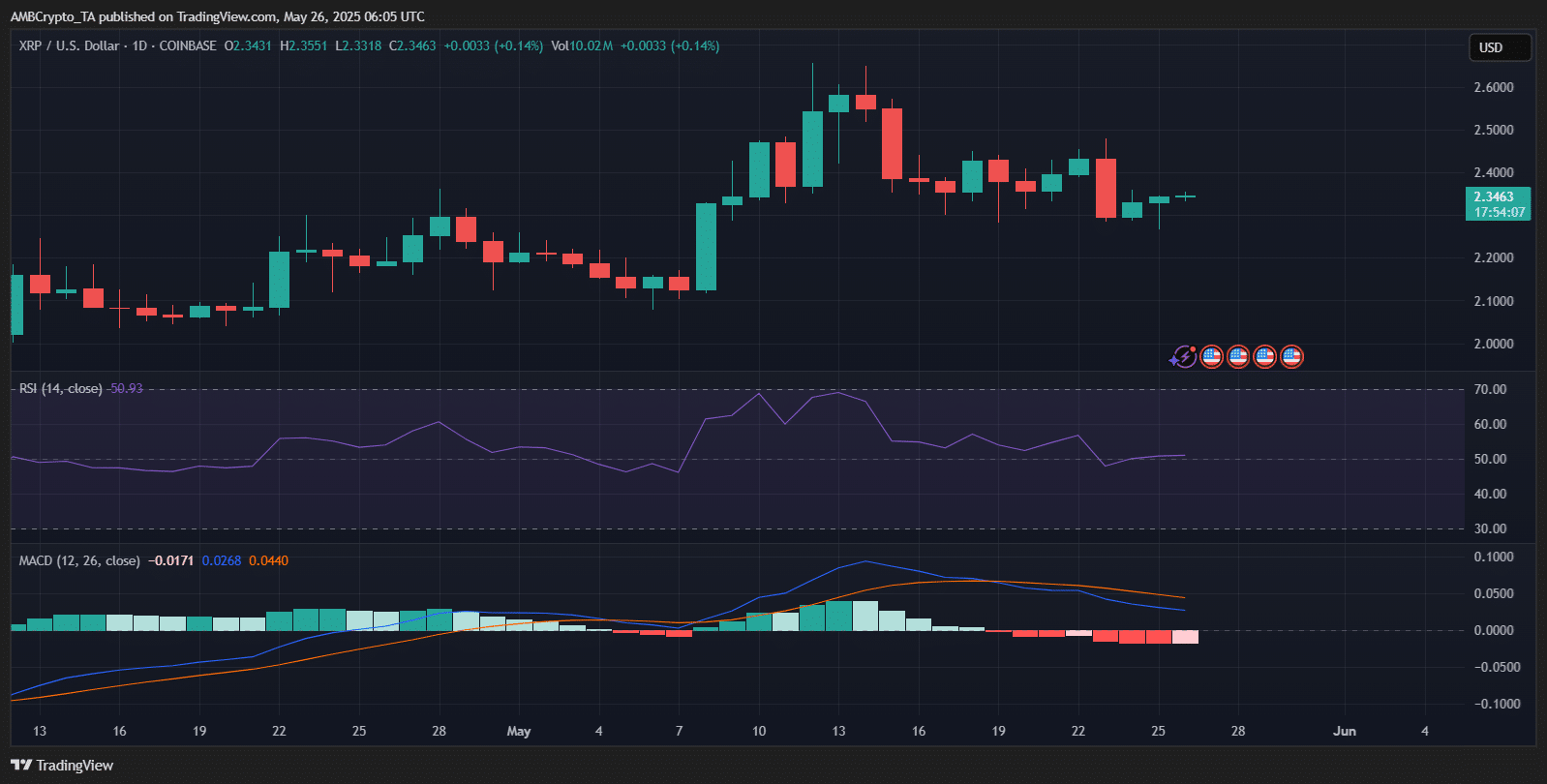
Task: Click the Vol 10.02M volume readout
Action: (582, 45)
